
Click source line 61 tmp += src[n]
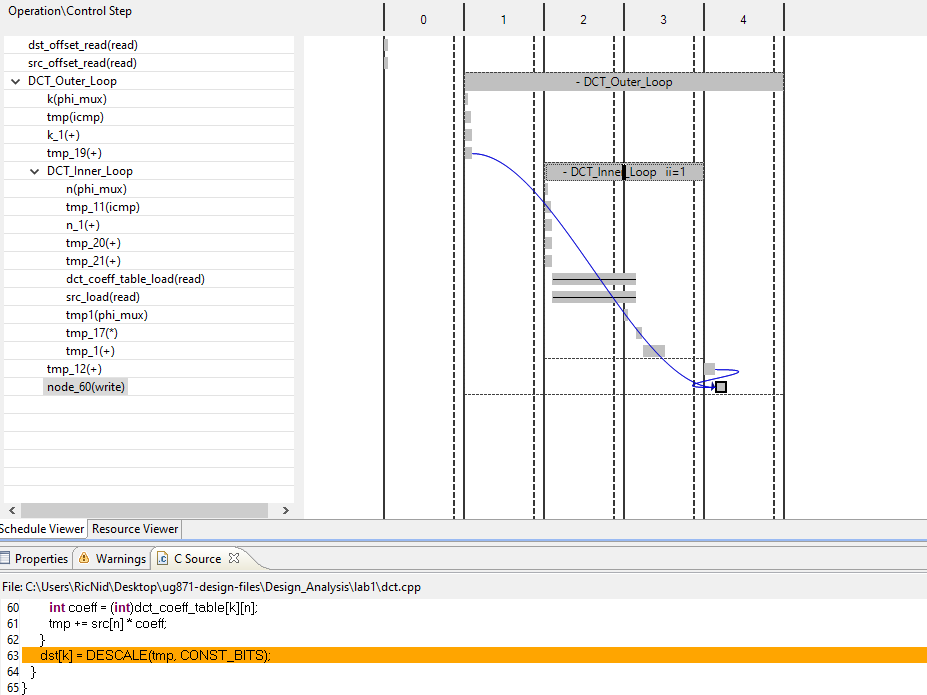click(108, 623)
